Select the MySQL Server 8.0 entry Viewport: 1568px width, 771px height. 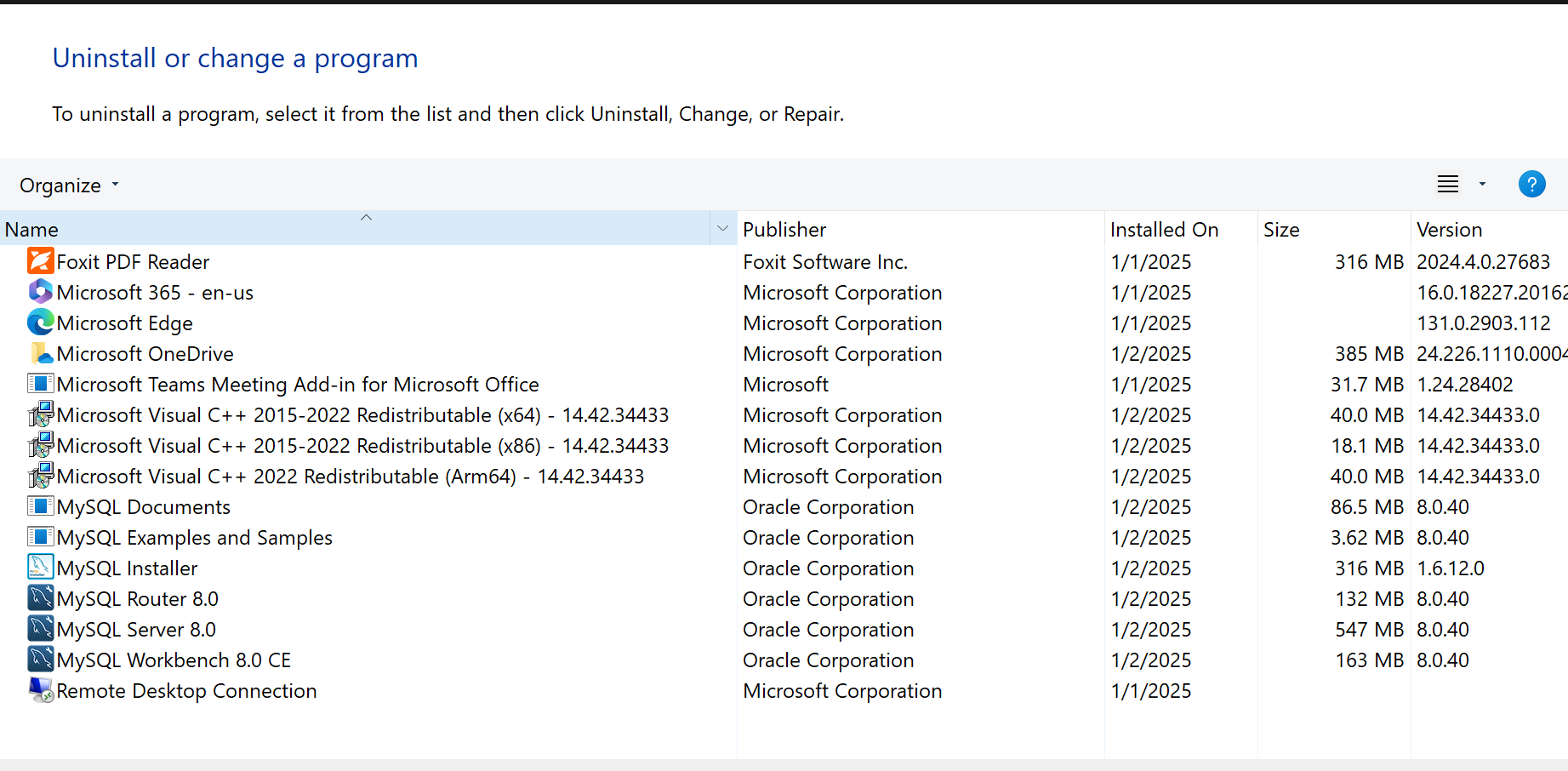(136, 630)
